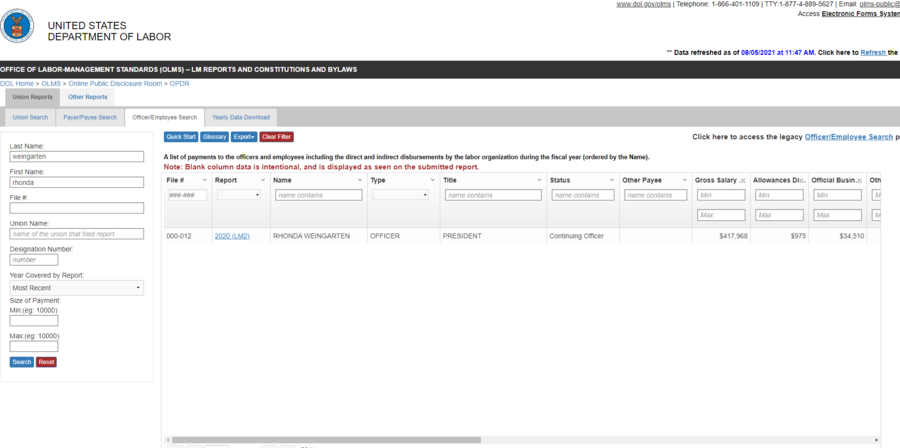Open the Report filter dropdown in grid
Viewport: 900px width, 448px height.
tap(239, 195)
